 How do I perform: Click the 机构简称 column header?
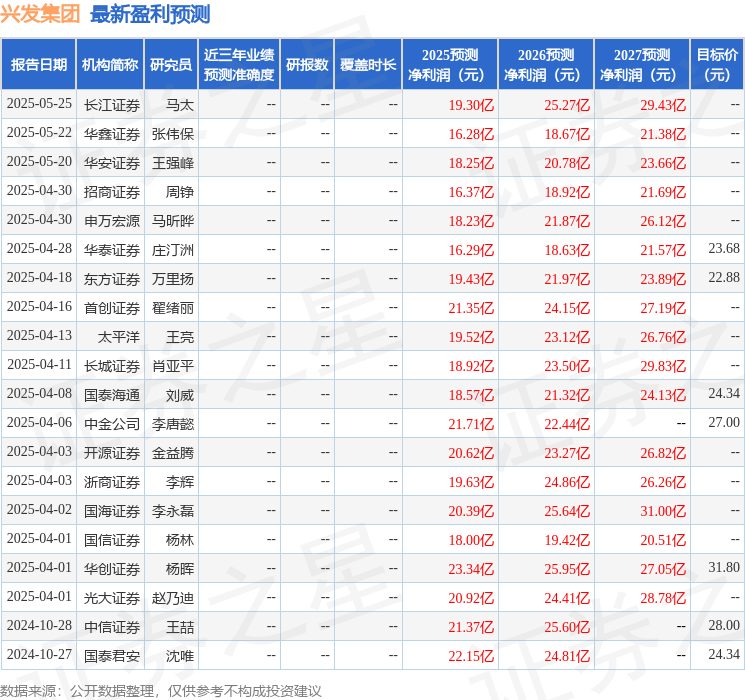point(110,65)
